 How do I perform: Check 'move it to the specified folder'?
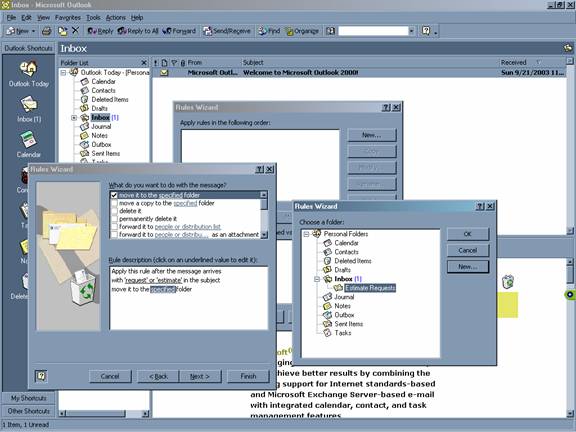coord(114,195)
